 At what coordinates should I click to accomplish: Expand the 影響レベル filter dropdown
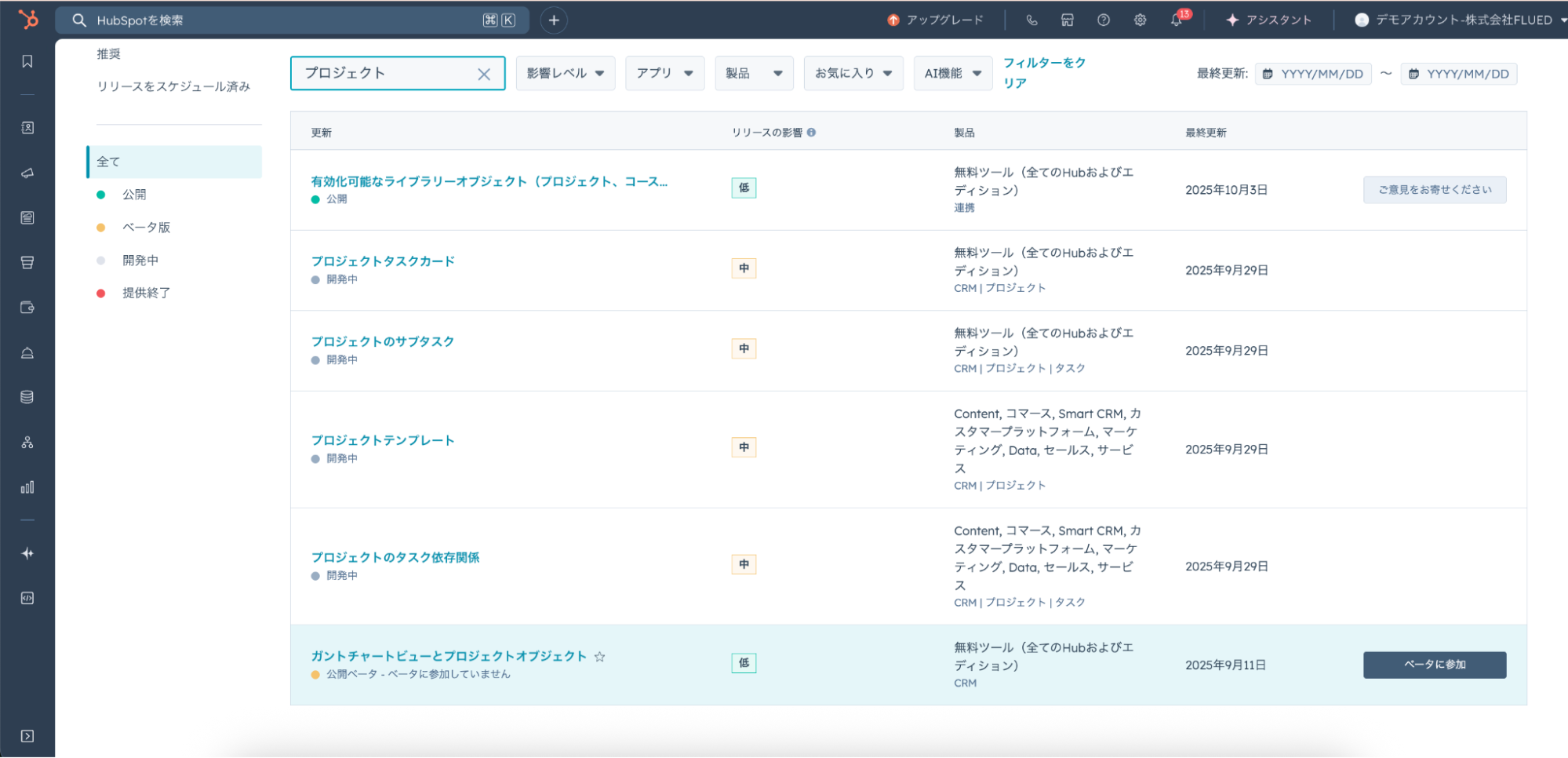(x=565, y=73)
